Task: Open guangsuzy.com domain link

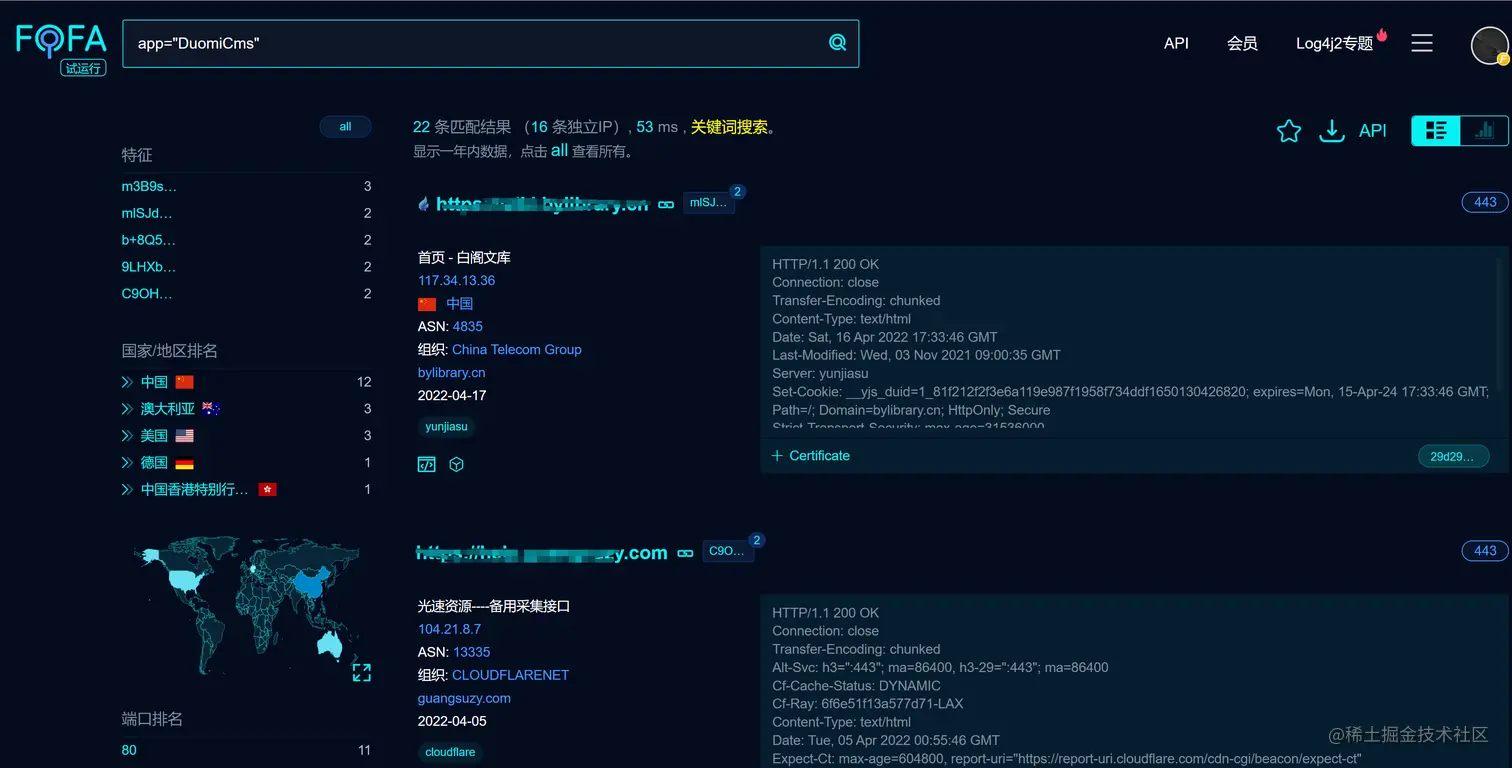Action: (464, 698)
